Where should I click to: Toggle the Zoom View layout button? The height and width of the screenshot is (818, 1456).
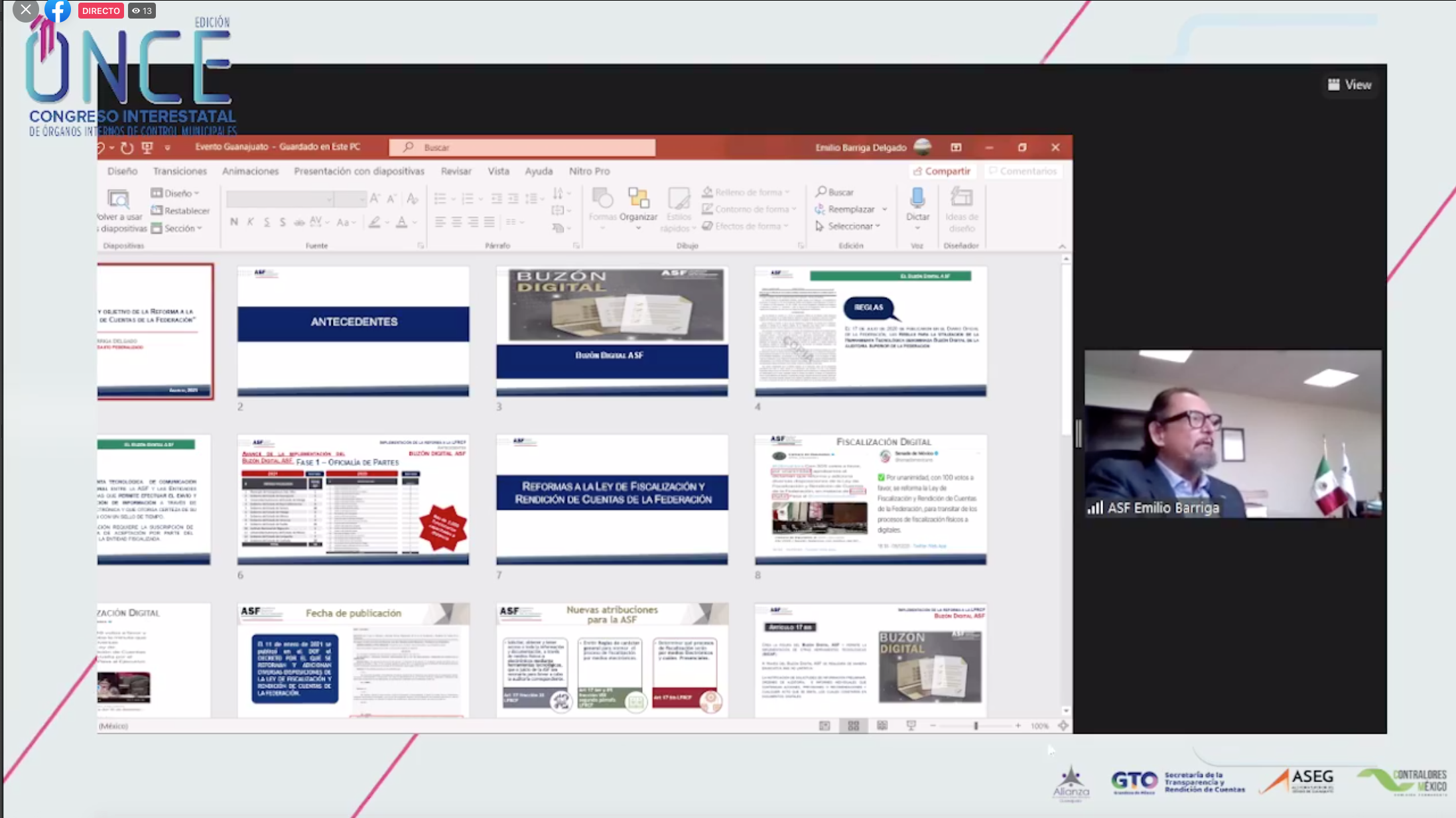pos(1349,85)
